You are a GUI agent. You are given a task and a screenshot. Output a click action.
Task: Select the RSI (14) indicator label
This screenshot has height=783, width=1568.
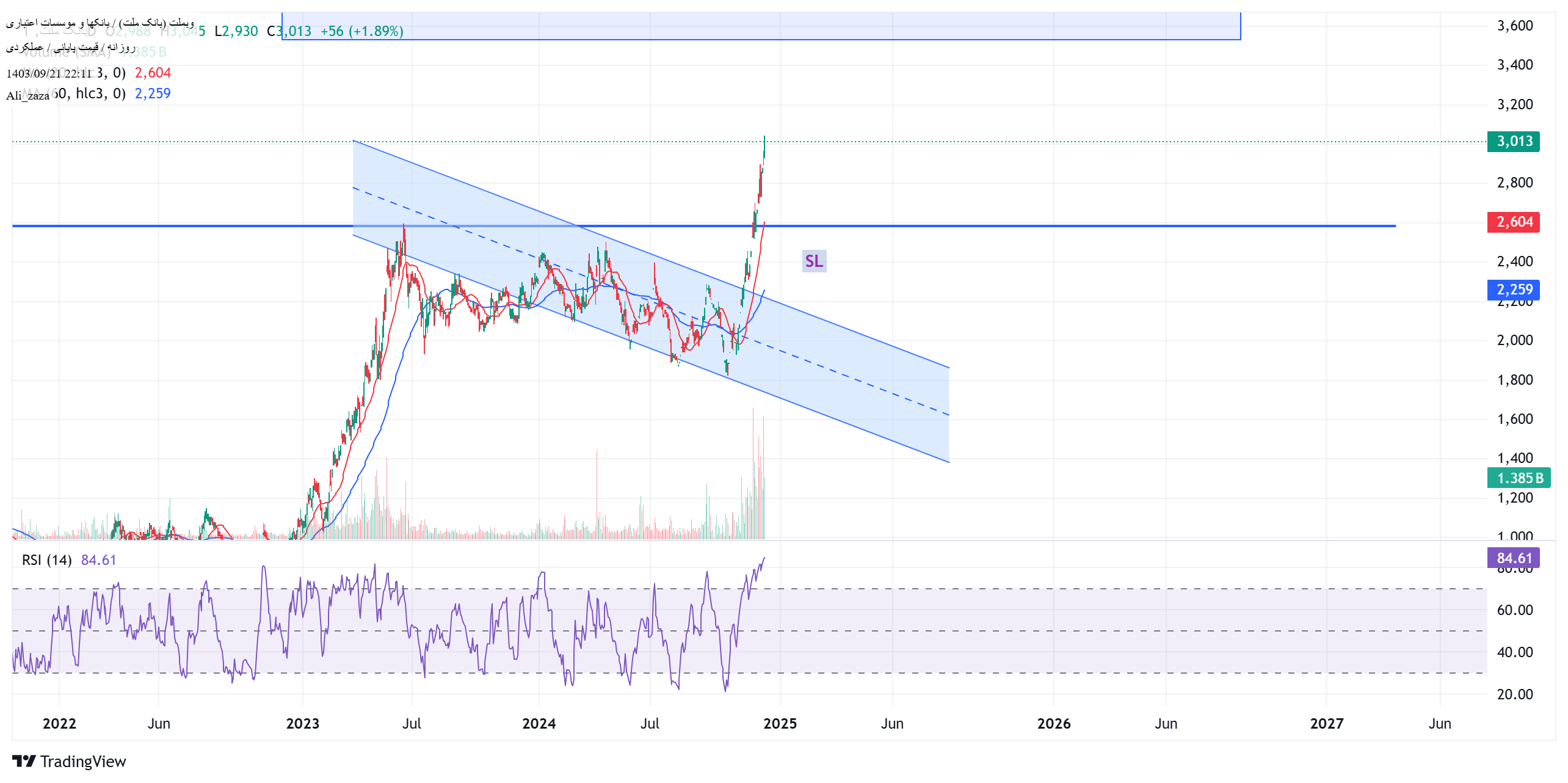pyautogui.click(x=47, y=559)
